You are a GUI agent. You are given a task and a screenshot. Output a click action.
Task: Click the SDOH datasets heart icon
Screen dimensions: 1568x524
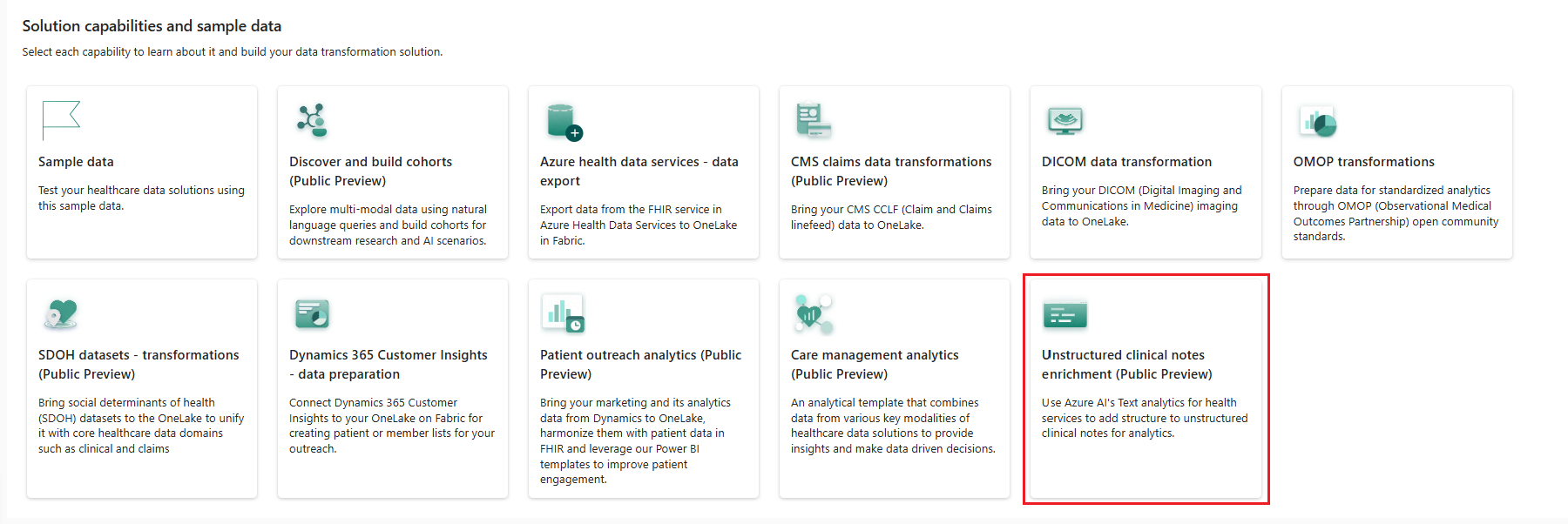coord(61,313)
